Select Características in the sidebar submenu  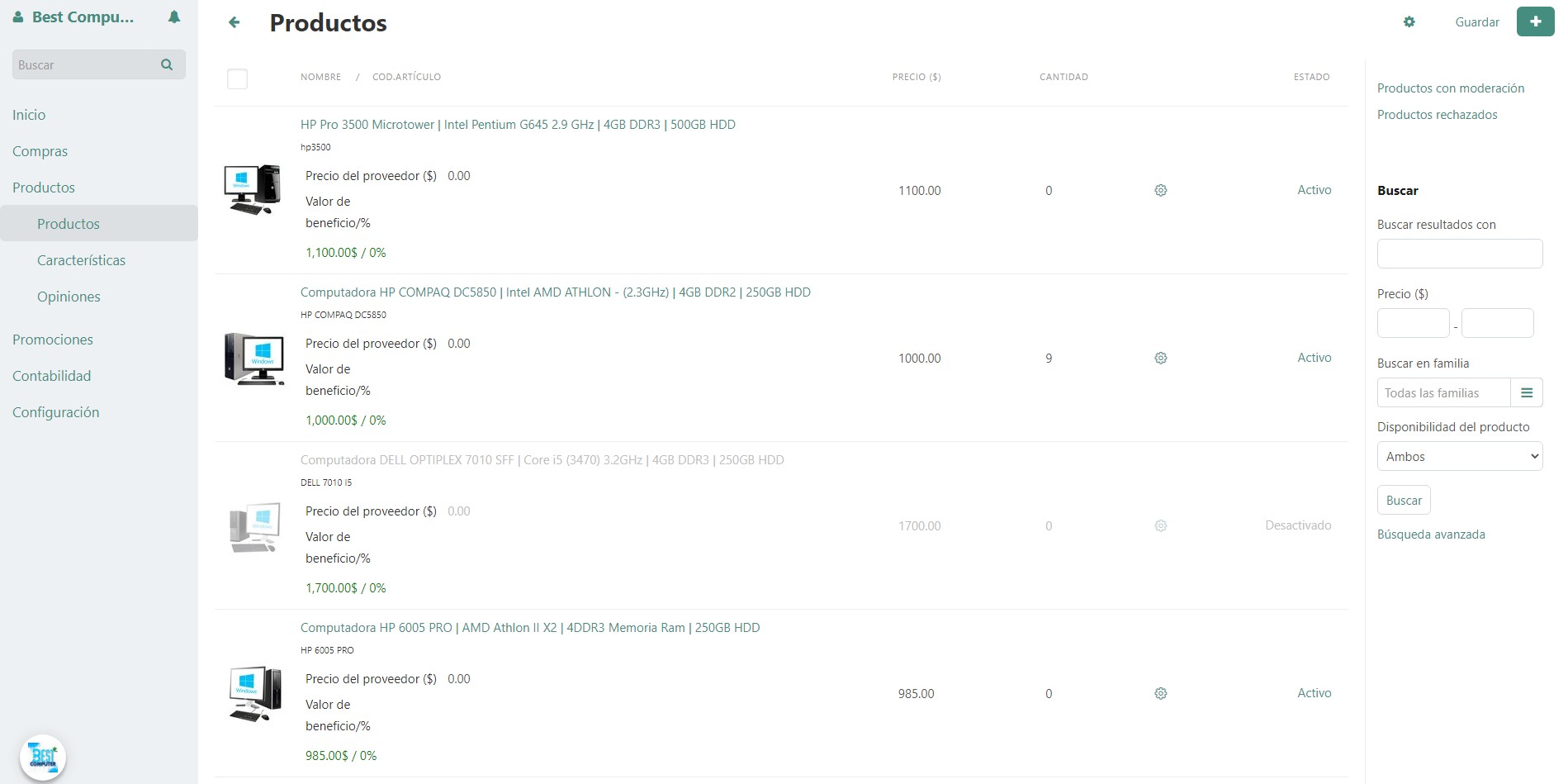tap(81, 260)
